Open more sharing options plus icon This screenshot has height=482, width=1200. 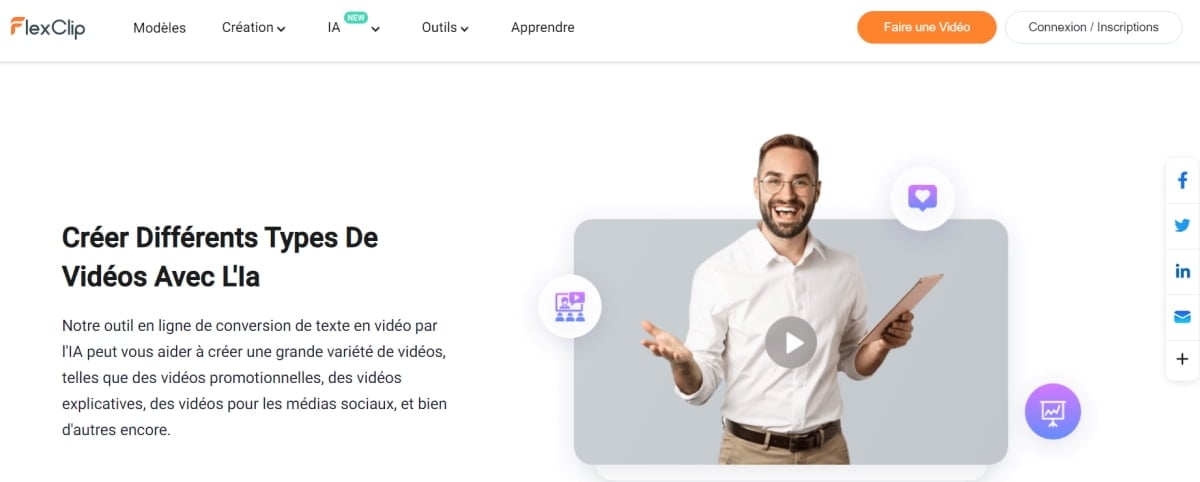pos(1182,360)
